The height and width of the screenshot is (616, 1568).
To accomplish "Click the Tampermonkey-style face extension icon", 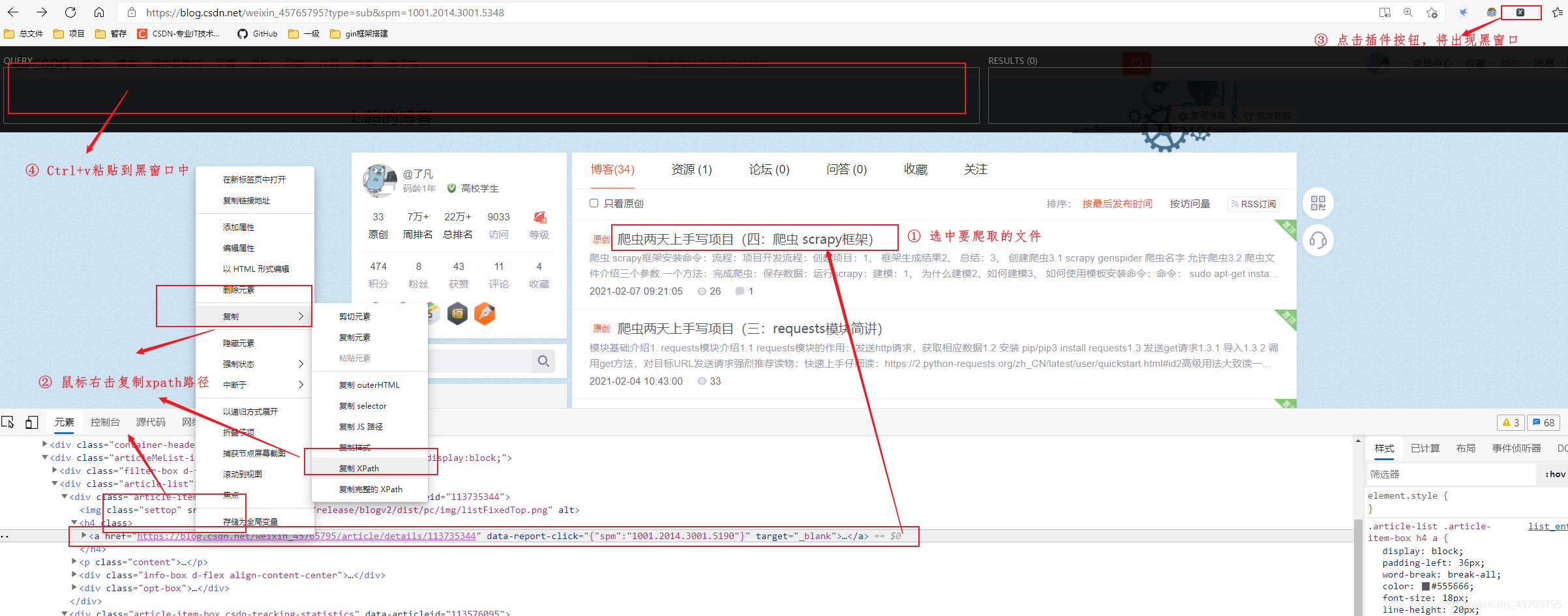I will click(1492, 12).
